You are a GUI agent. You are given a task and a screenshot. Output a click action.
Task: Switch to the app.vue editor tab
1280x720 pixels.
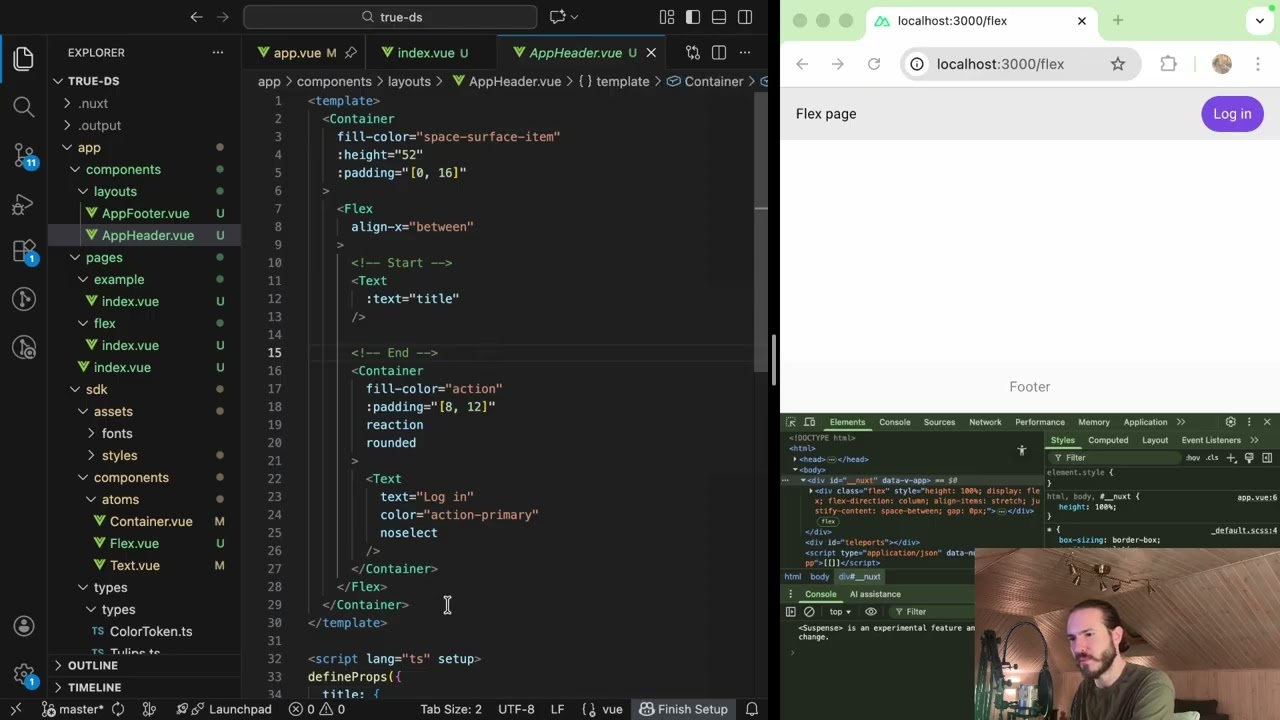pos(297,53)
